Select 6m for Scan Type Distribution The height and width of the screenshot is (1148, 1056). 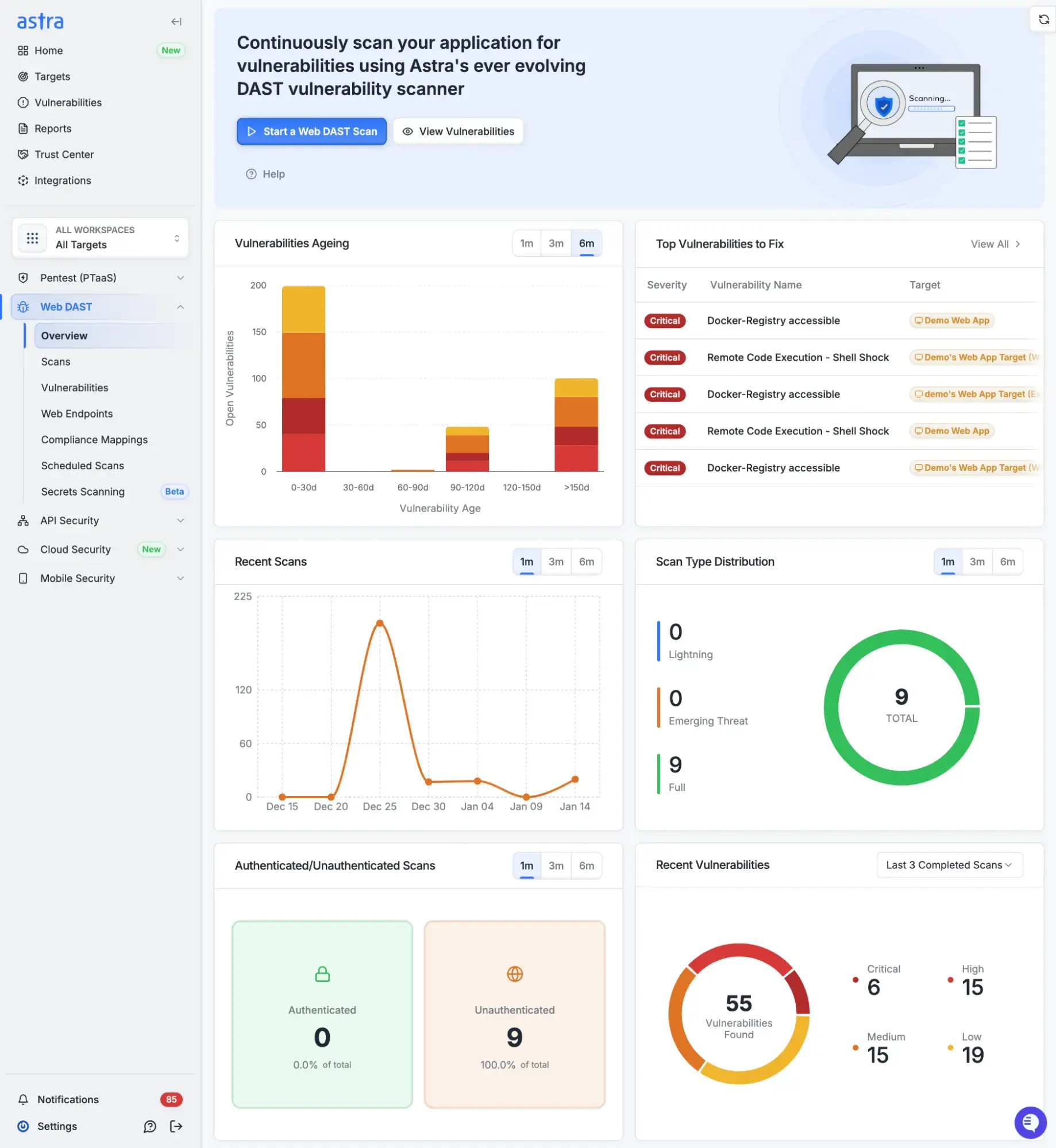pos(1008,562)
